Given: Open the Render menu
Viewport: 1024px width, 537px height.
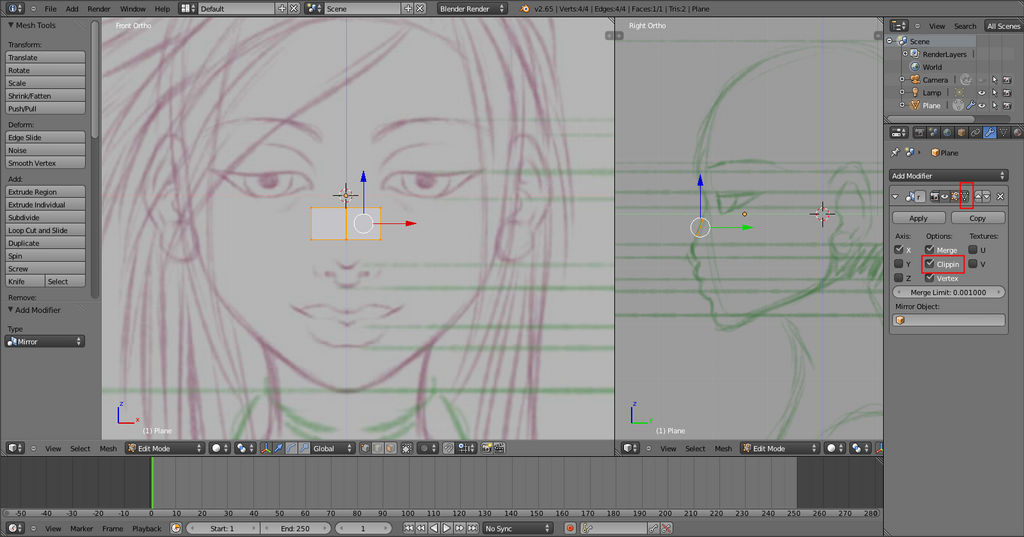Looking at the screenshot, I should (x=99, y=8).
